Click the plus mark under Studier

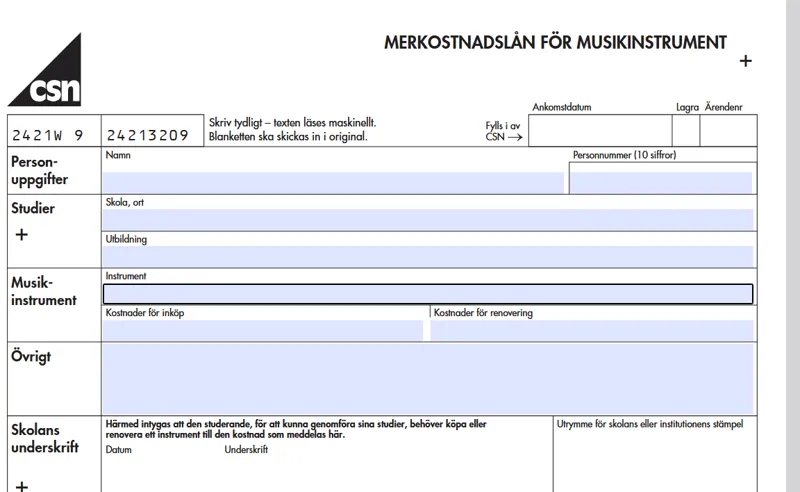[x=22, y=234]
